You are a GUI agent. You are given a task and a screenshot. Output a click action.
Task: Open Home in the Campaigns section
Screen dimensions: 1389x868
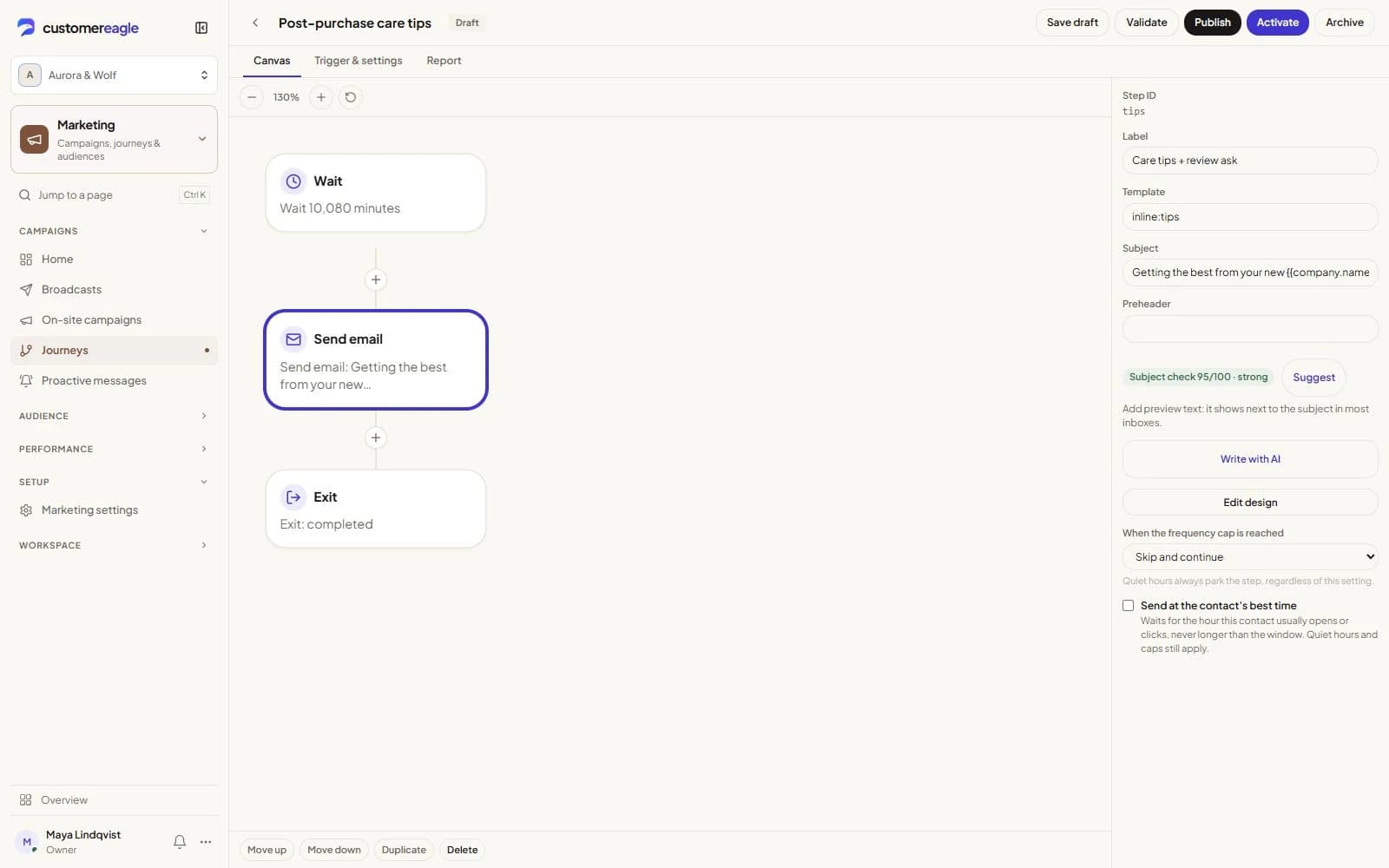coord(114,260)
